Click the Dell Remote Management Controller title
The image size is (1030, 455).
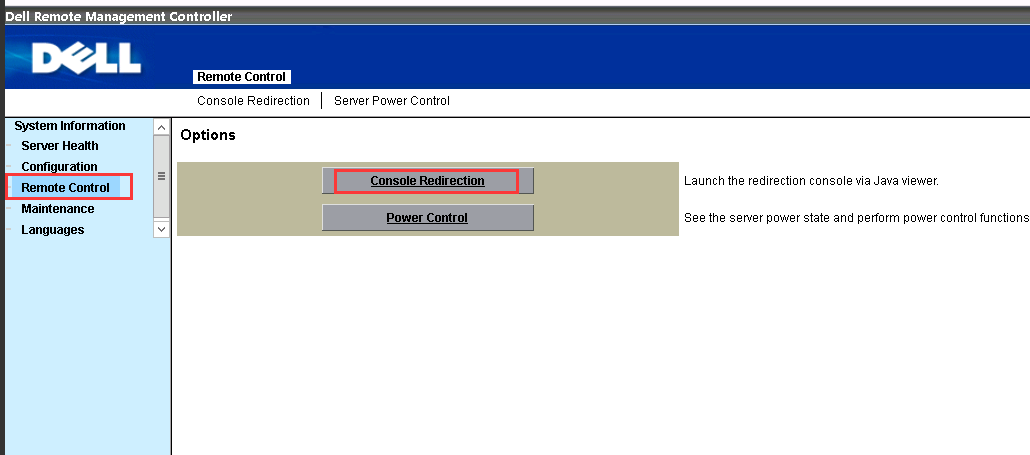[x=119, y=16]
